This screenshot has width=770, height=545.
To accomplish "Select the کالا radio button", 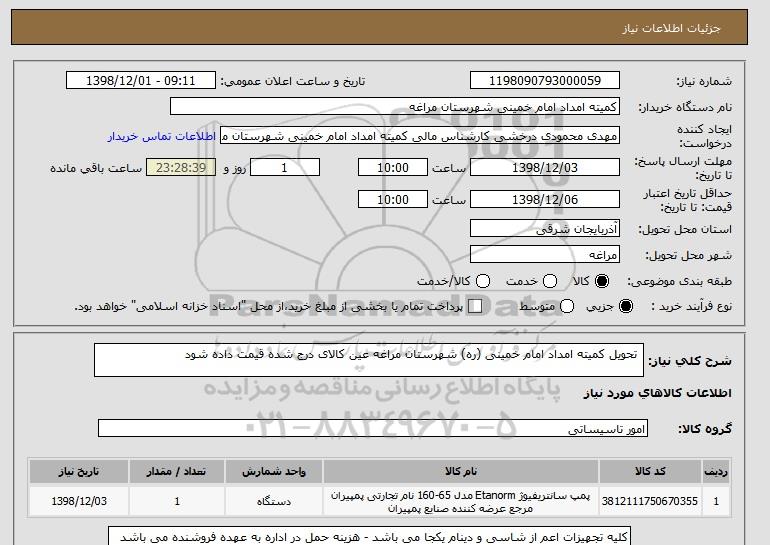I will pos(602,281).
